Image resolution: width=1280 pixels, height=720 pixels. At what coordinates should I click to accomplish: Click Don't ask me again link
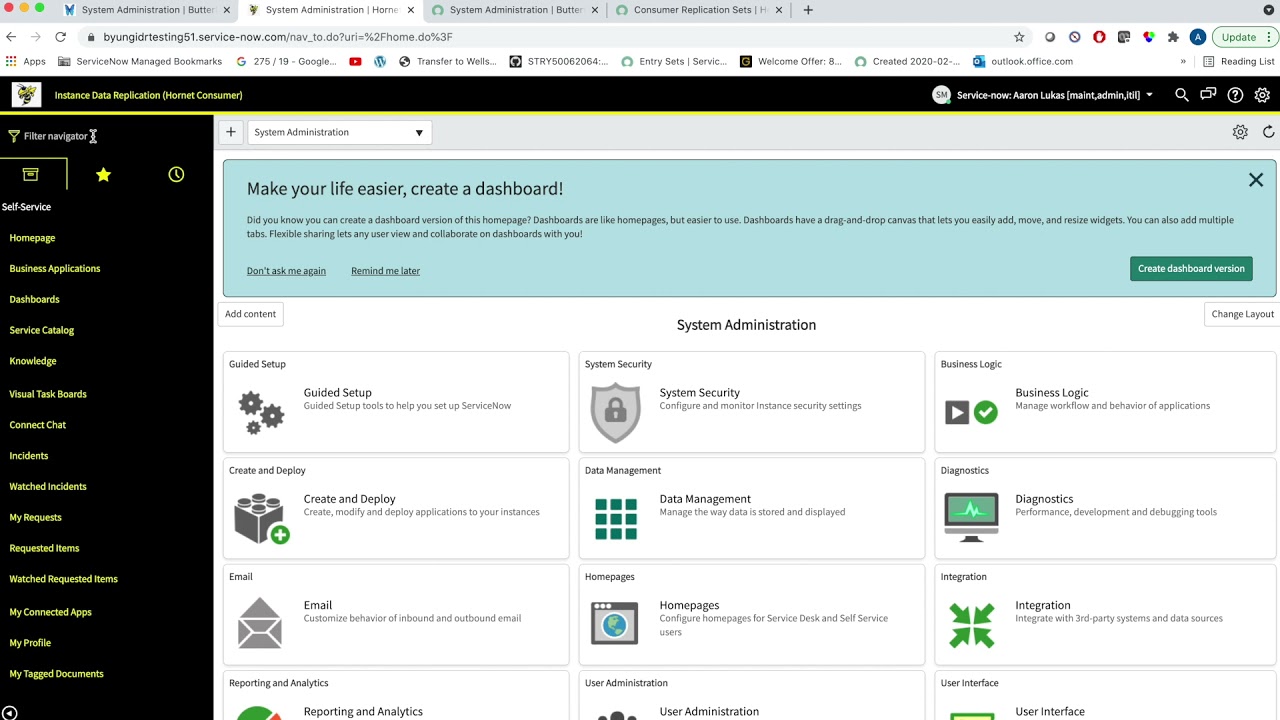pyautogui.click(x=286, y=271)
